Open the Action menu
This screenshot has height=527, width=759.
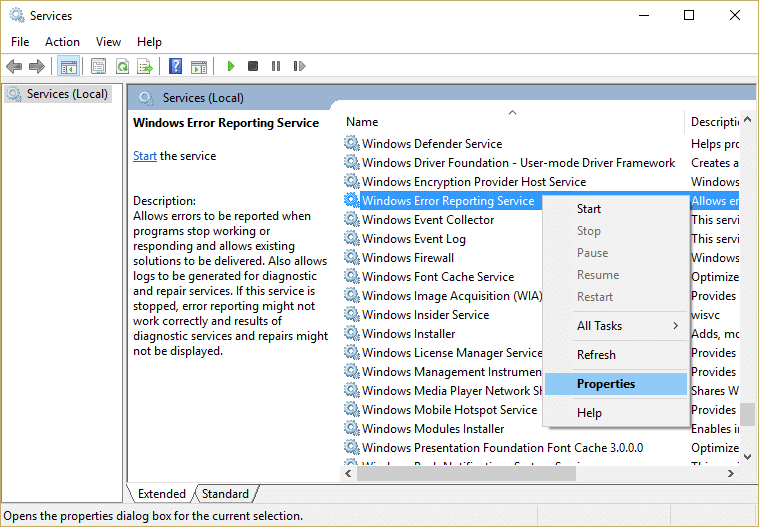tap(62, 42)
